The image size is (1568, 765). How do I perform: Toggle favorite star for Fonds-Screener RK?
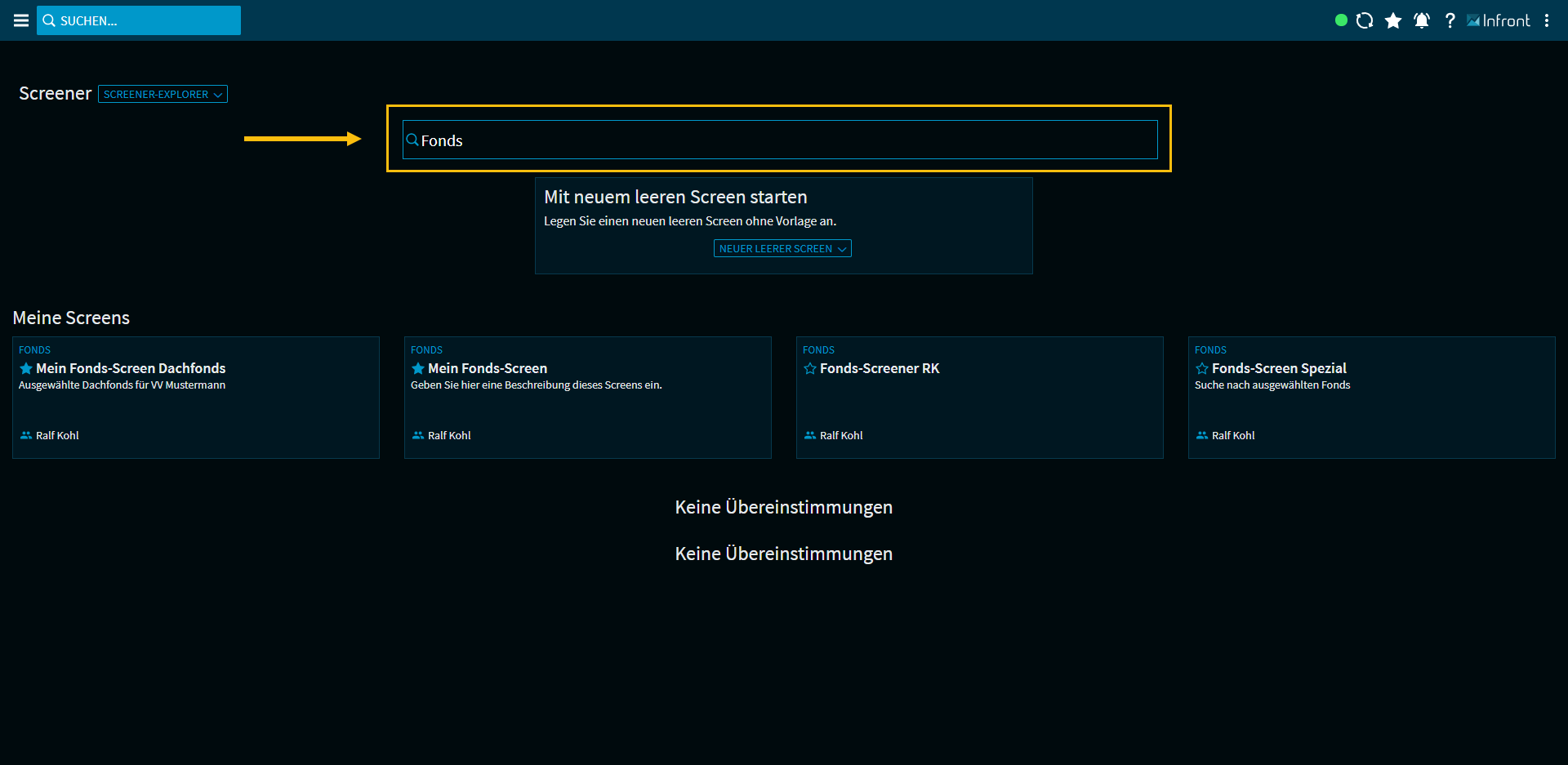pyautogui.click(x=810, y=368)
